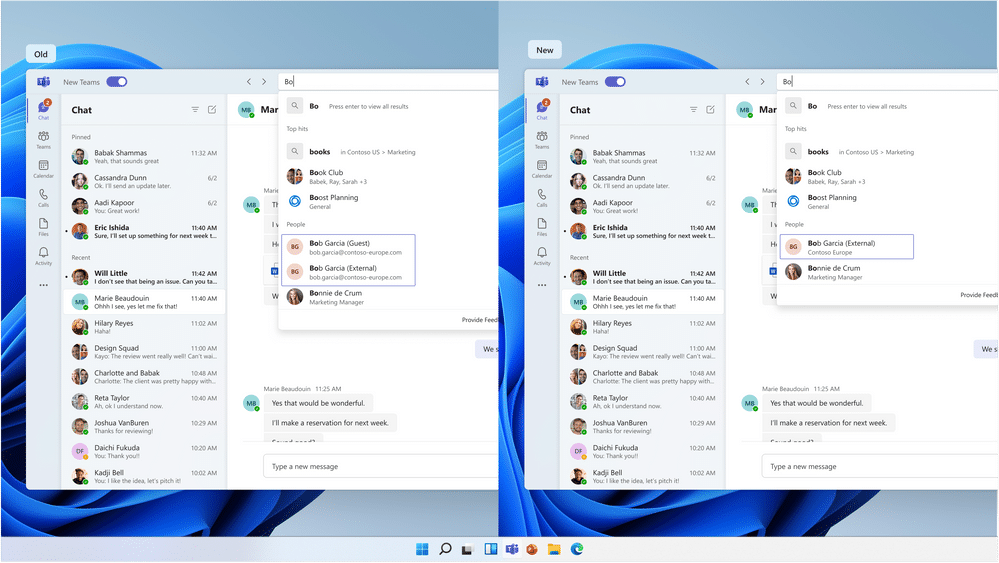999x563 pixels.
Task: Open Windows Start menu on taskbar
Action: tap(422, 549)
